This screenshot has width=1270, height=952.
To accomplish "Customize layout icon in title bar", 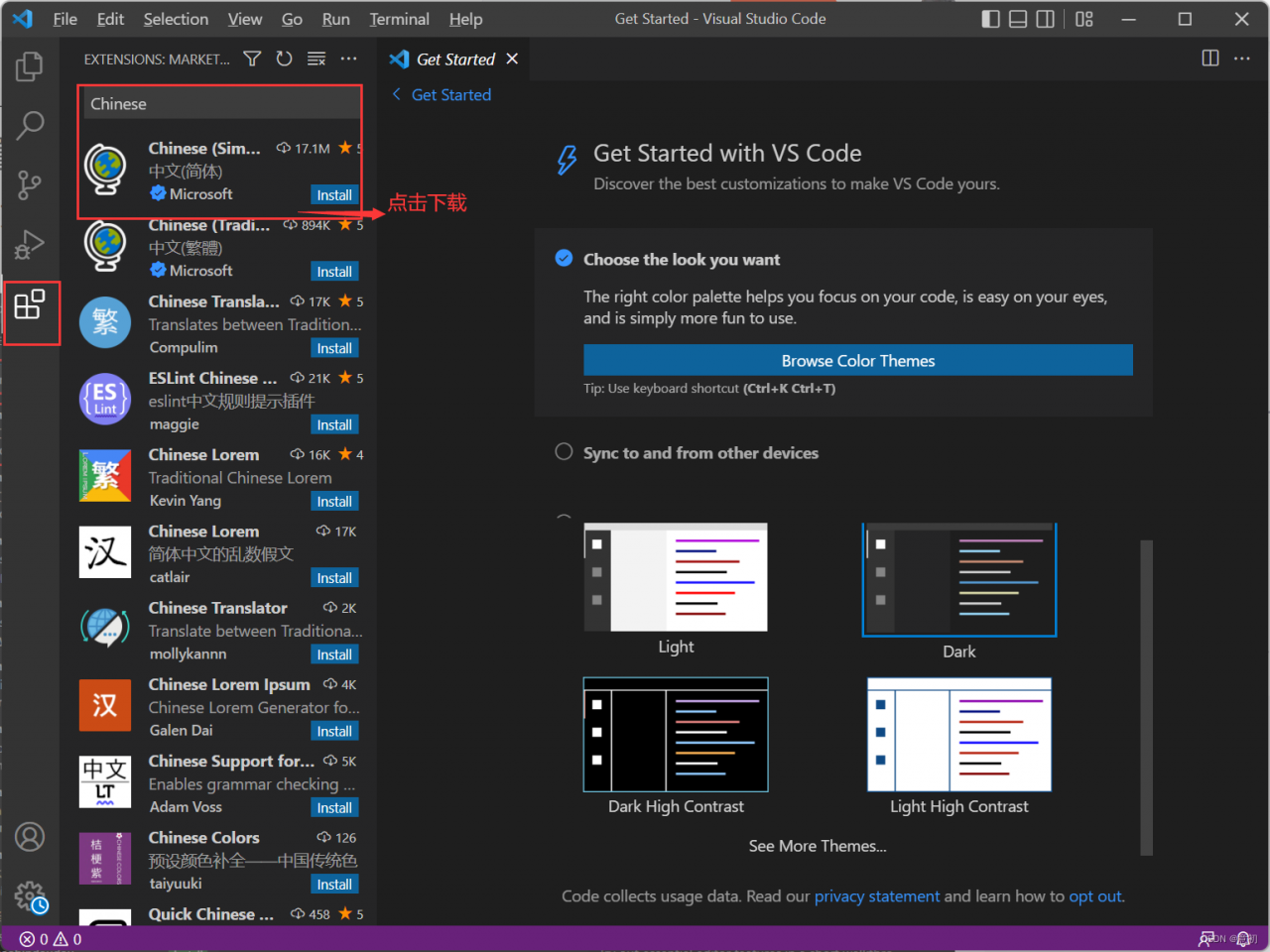I will (1084, 19).
